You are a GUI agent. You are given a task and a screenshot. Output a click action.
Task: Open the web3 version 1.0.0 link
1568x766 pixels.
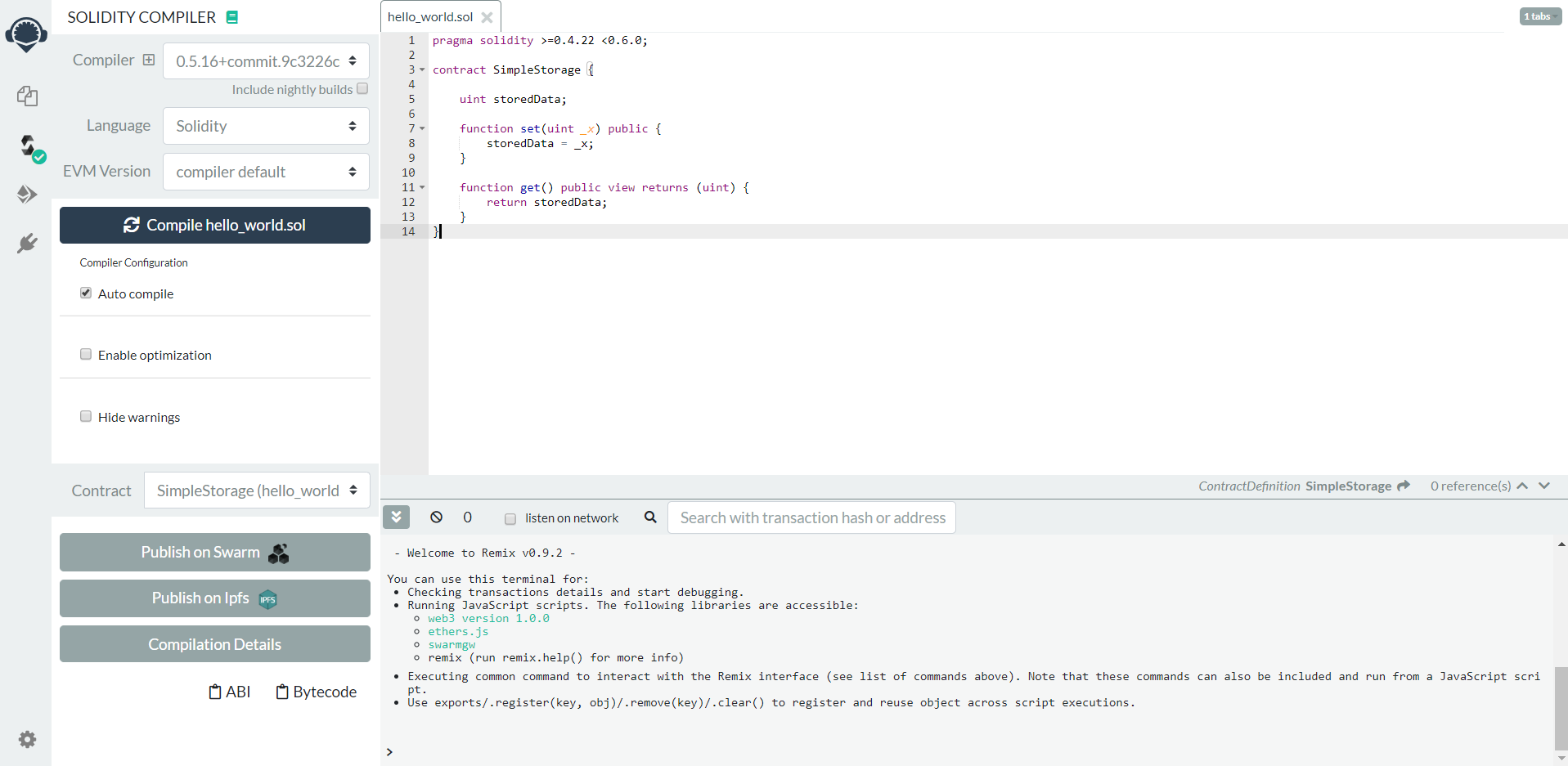click(x=488, y=618)
